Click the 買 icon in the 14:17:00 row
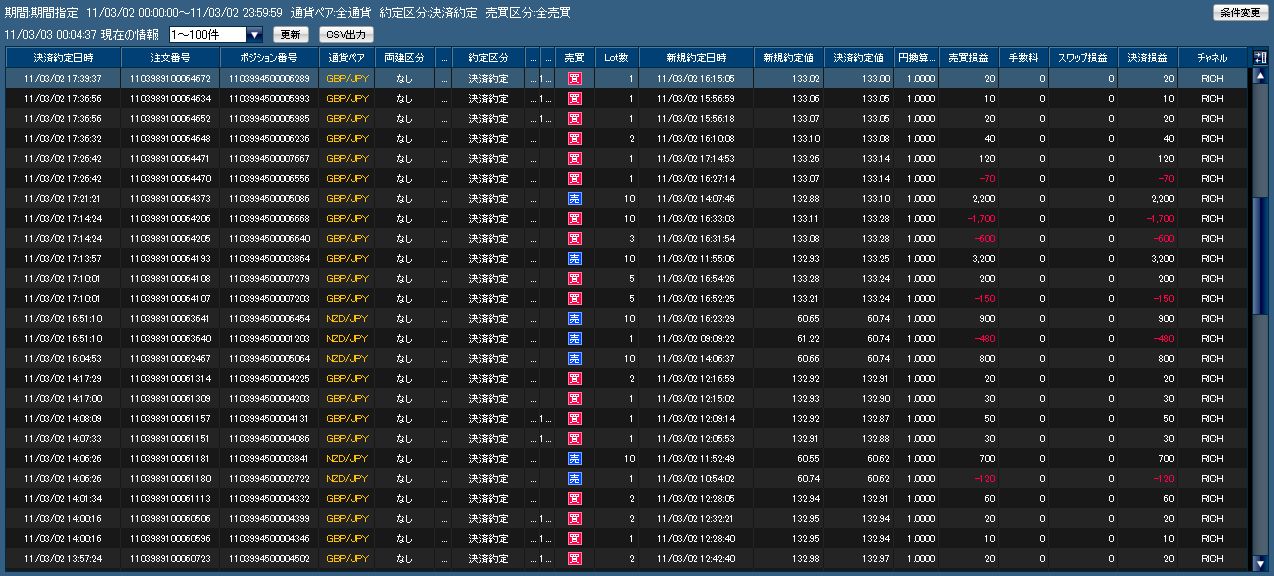The image size is (1274, 576). (574, 398)
